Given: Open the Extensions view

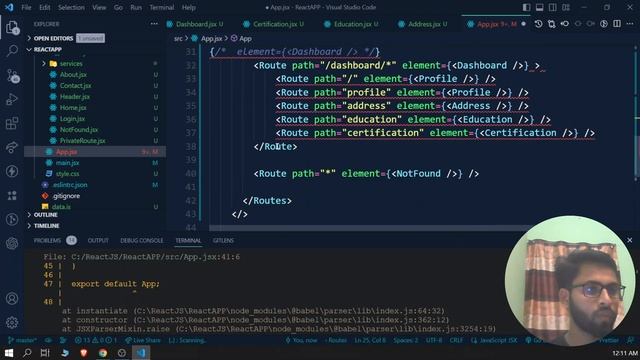Looking at the screenshot, I should [x=12, y=123].
